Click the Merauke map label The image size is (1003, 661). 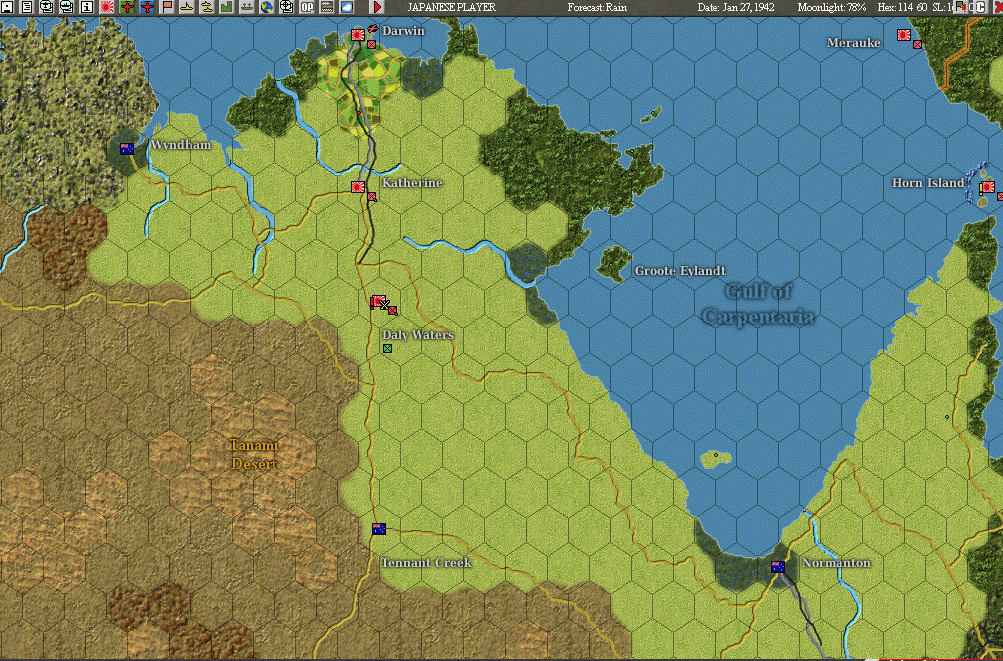[x=853, y=43]
